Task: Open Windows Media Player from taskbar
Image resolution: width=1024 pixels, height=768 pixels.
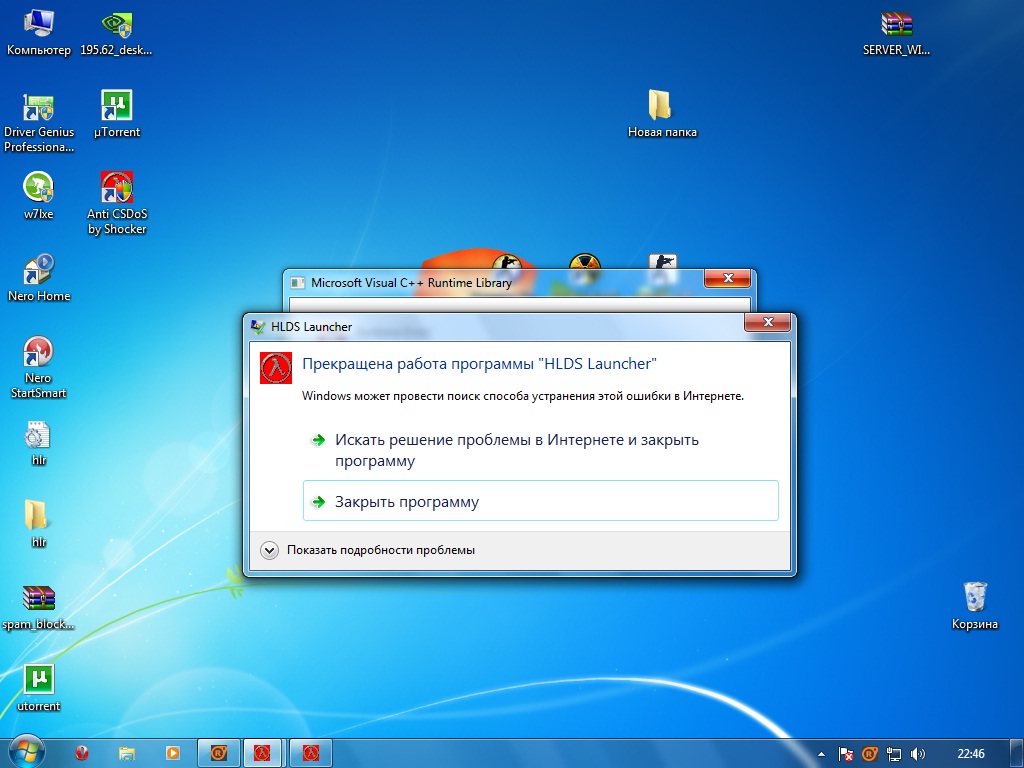Action: [x=172, y=753]
